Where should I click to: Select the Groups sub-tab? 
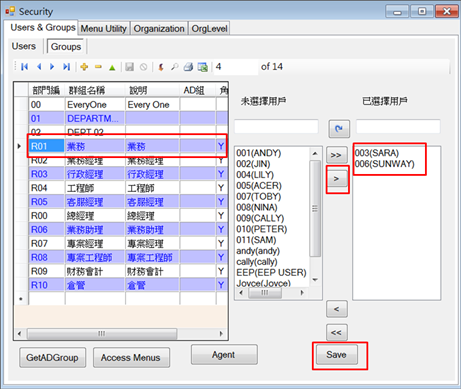click(x=66, y=47)
